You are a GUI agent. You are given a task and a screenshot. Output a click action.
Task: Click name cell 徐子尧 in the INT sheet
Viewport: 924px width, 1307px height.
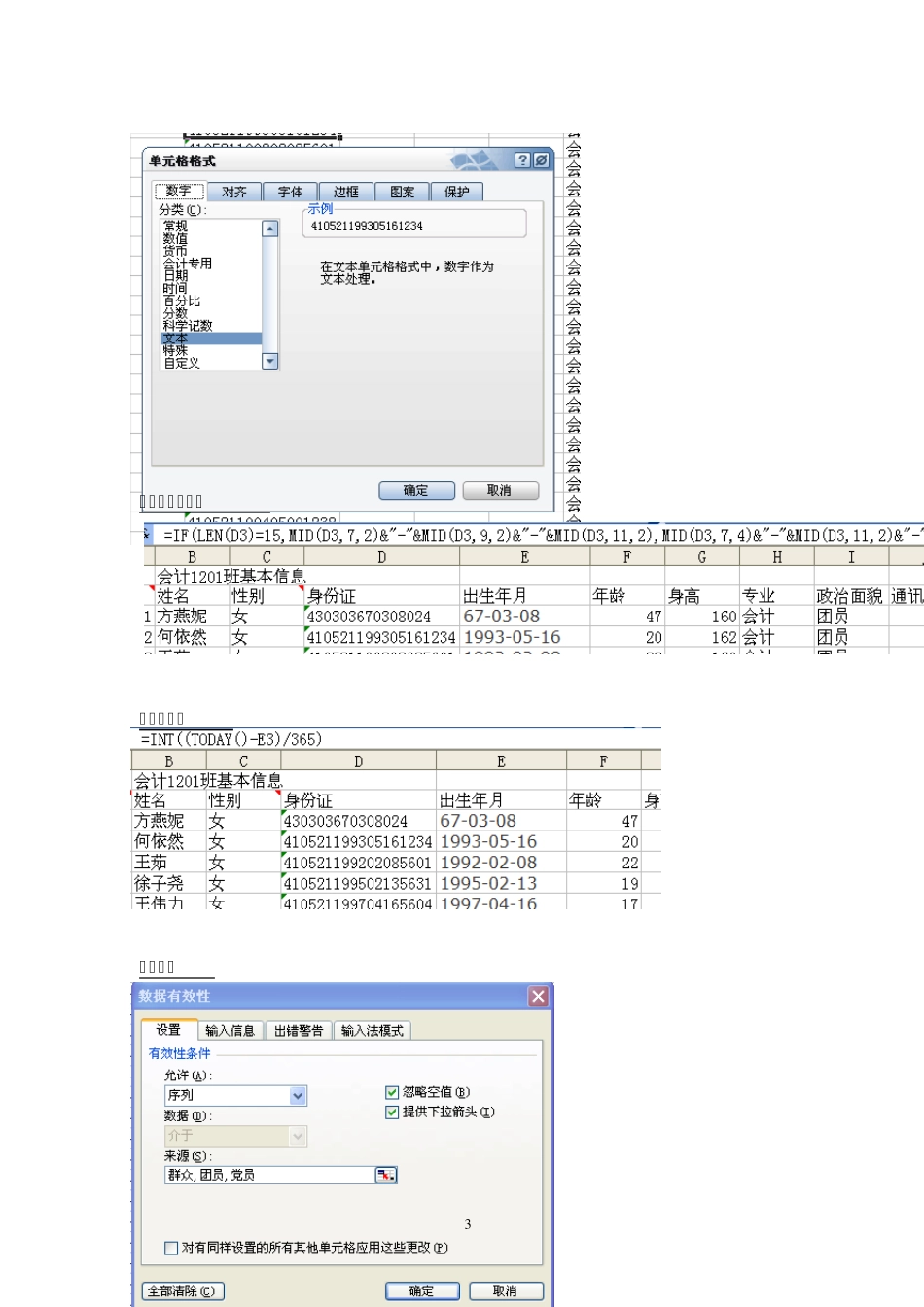click(169, 883)
